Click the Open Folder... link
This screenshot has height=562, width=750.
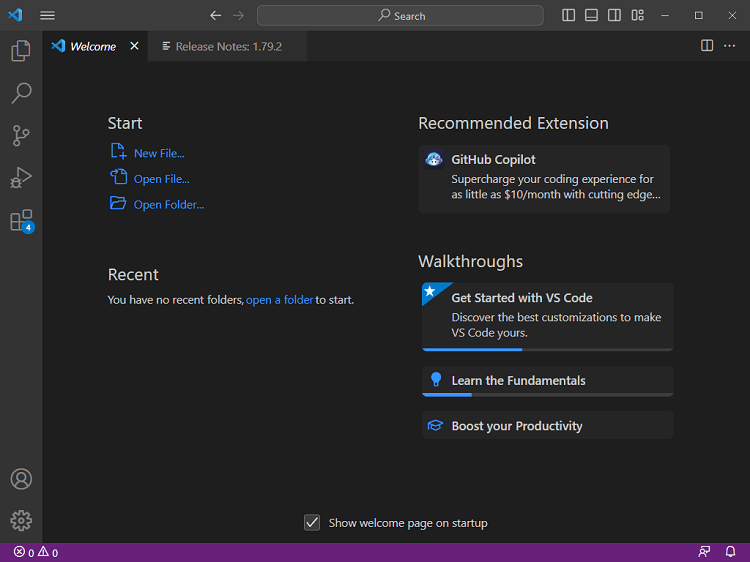click(x=169, y=205)
